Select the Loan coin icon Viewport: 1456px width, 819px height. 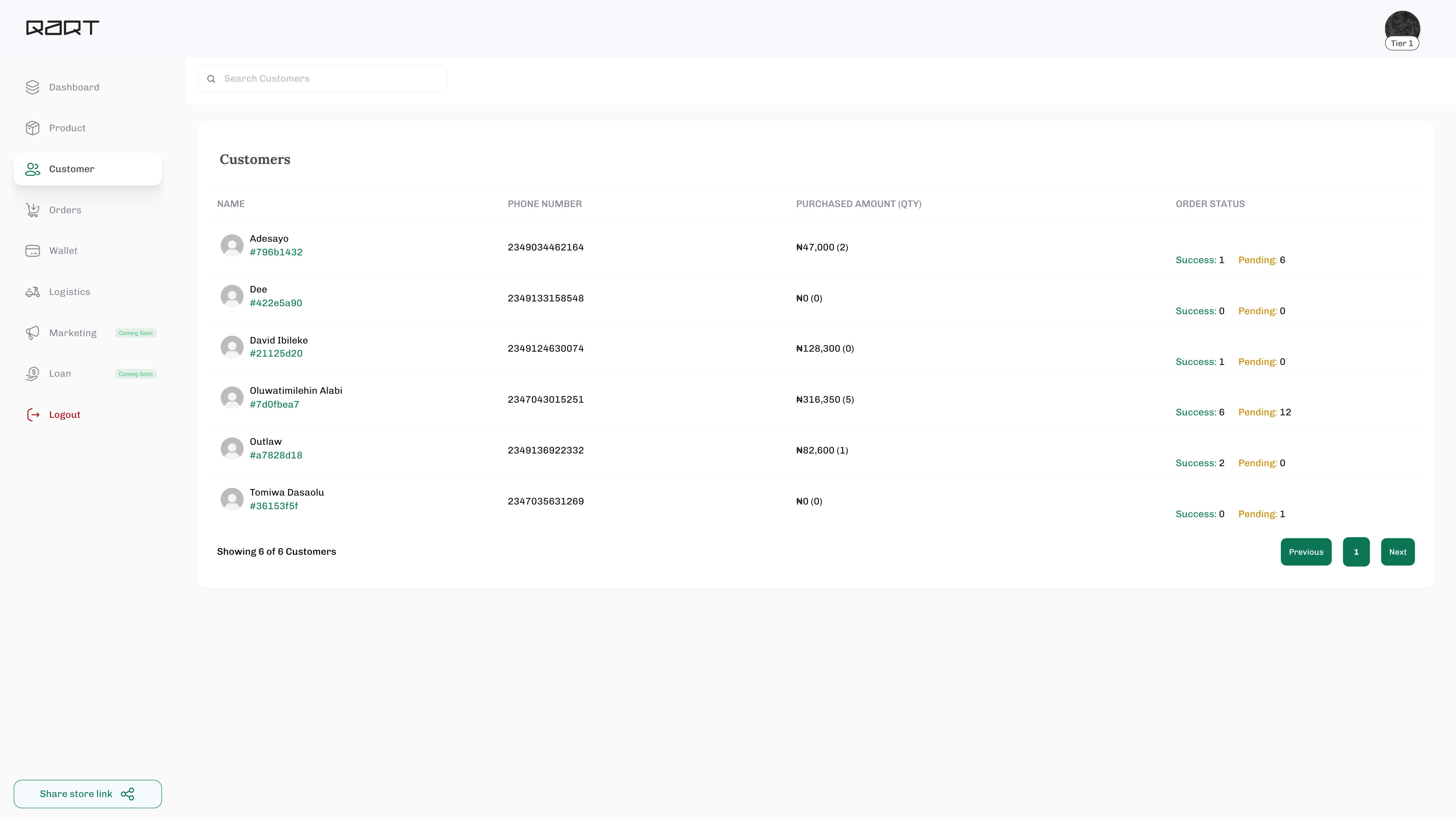(x=32, y=373)
